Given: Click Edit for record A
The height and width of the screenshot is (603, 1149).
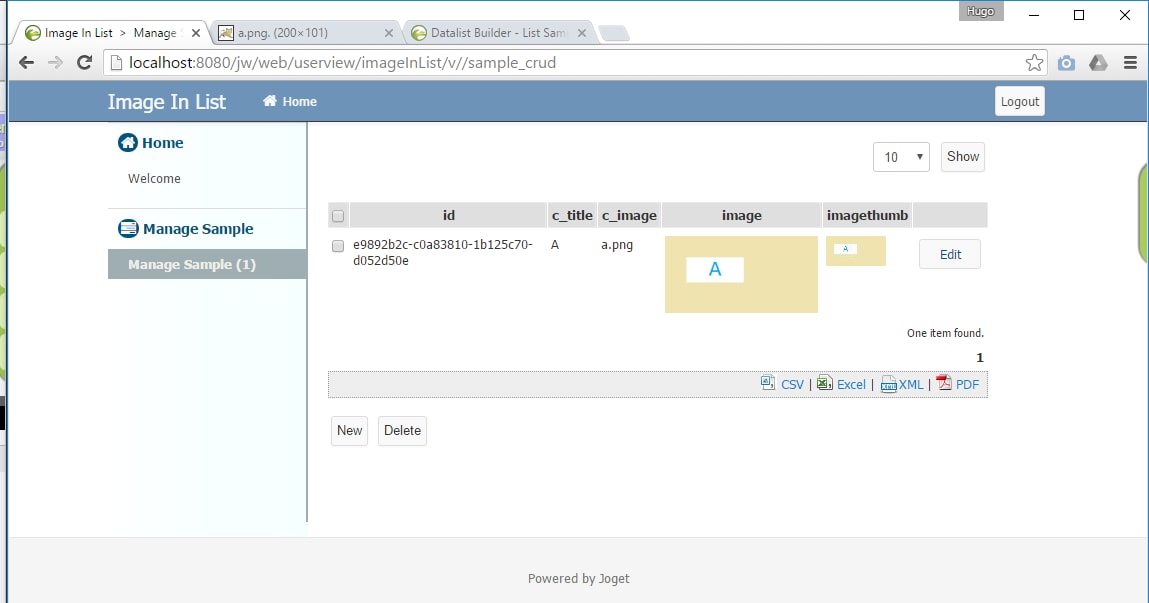Looking at the screenshot, I should pyautogui.click(x=950, y=254).
